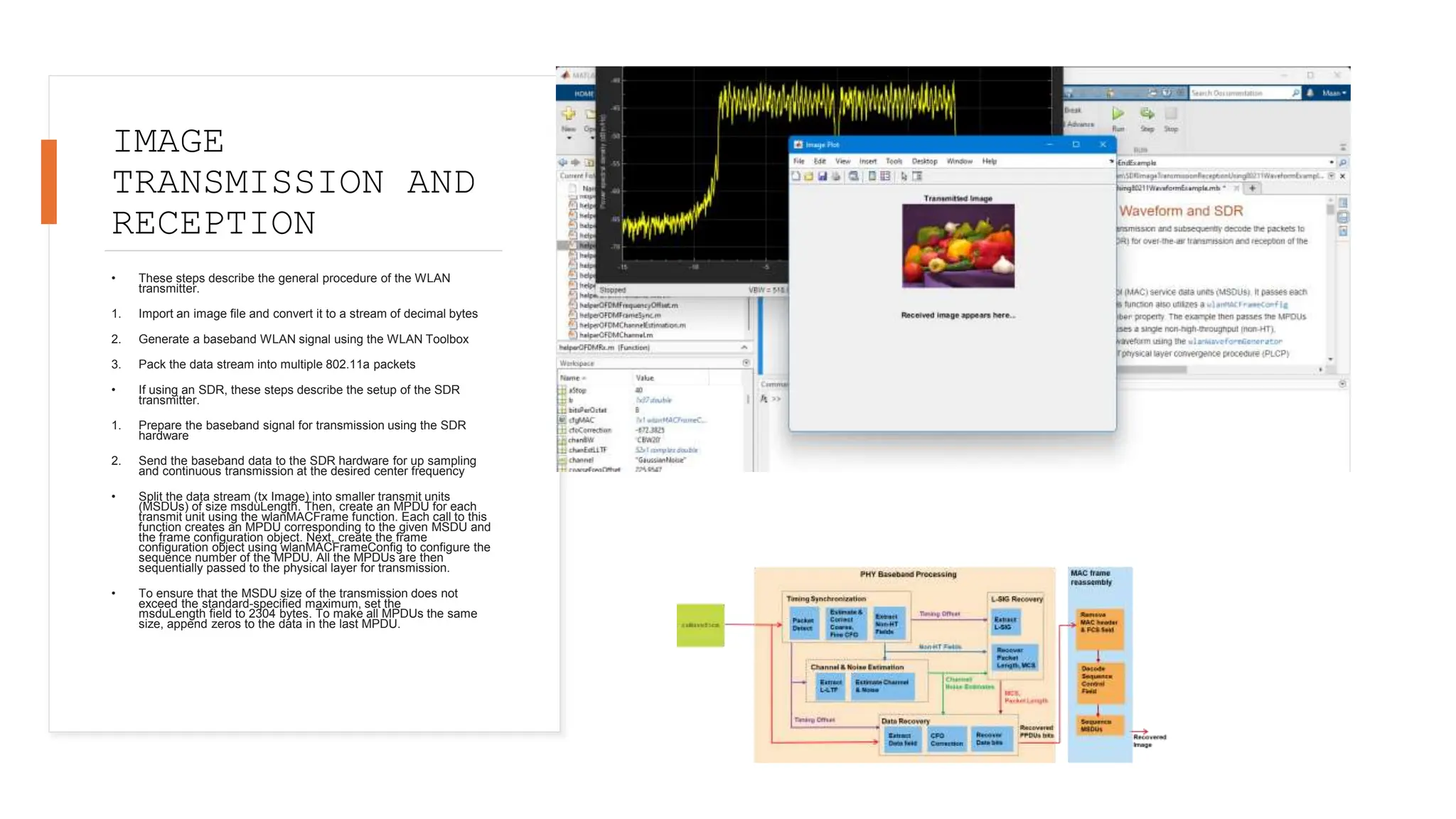Select the chanEstLLTF variable in Workspace

[587, 450]
